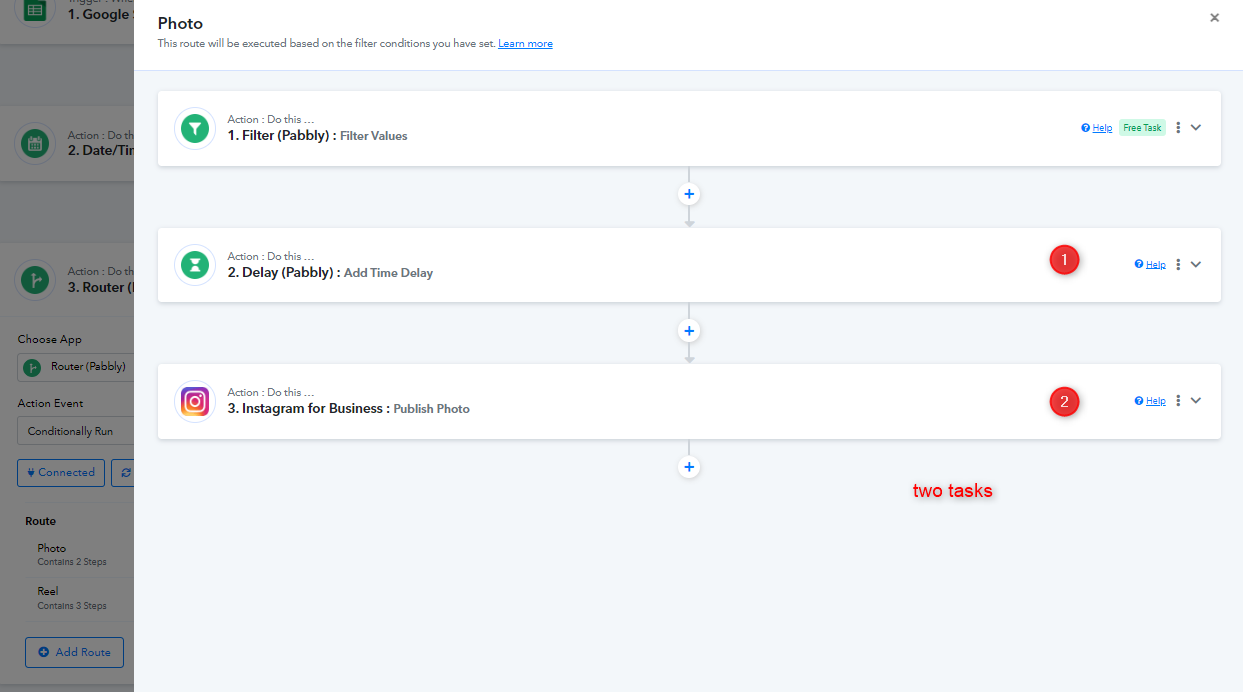Expand the Filter (Pabbly) step chevron
The height and width of the screenshot is (692, 1243).
[1196, 128]
